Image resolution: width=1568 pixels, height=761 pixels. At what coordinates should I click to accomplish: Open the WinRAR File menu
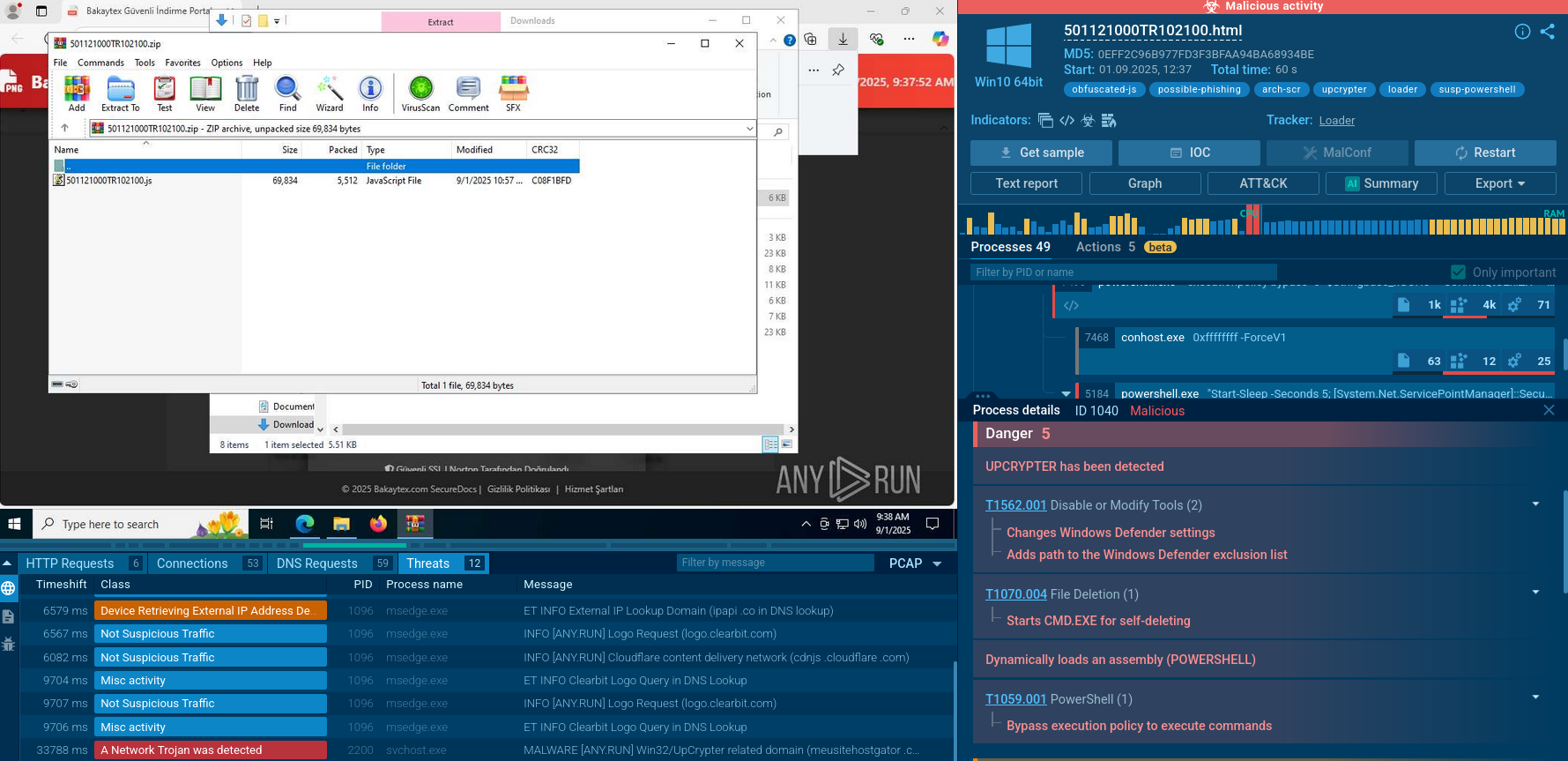(60, 63)
